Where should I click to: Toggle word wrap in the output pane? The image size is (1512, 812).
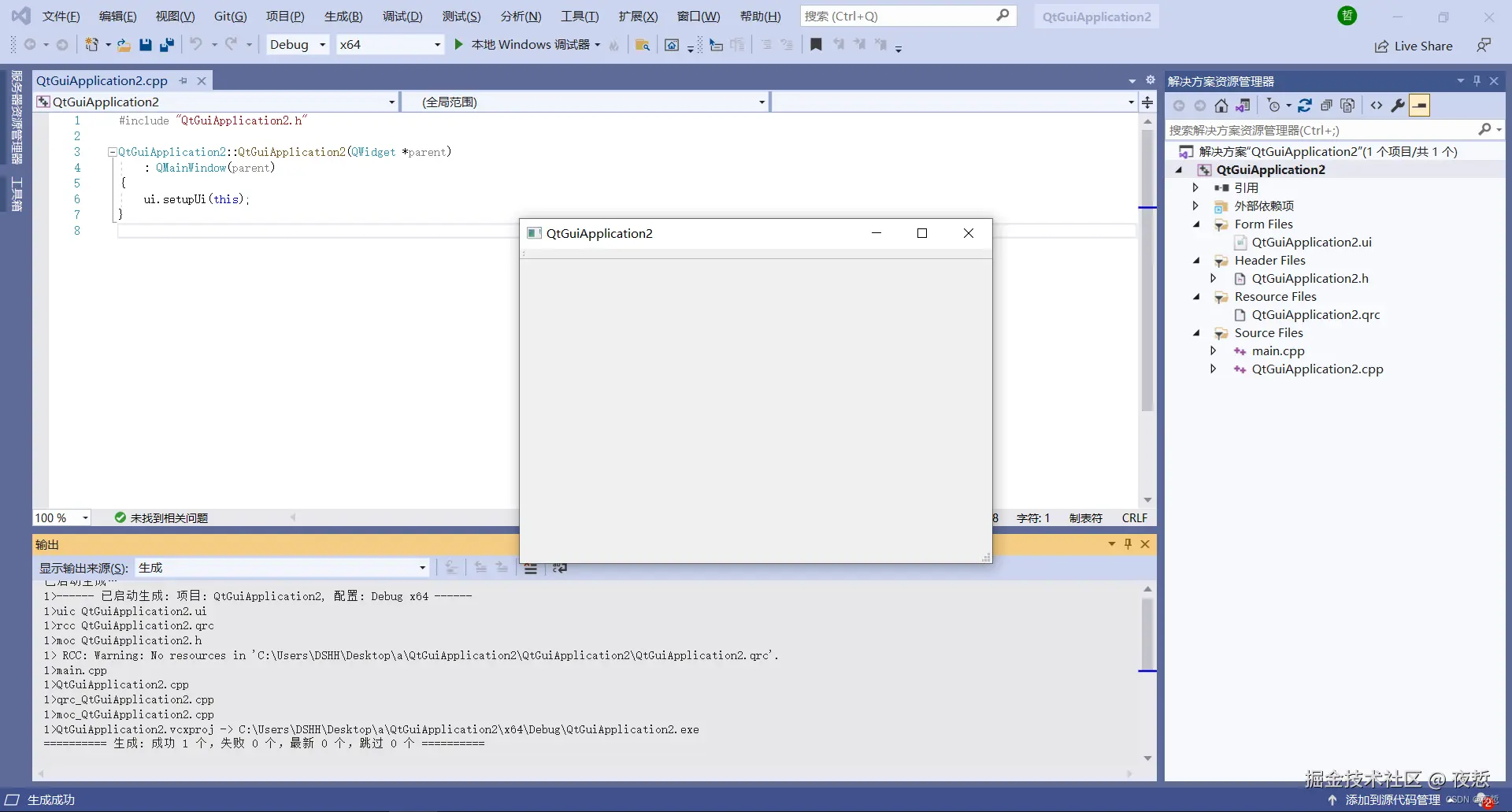coord(560,568)
